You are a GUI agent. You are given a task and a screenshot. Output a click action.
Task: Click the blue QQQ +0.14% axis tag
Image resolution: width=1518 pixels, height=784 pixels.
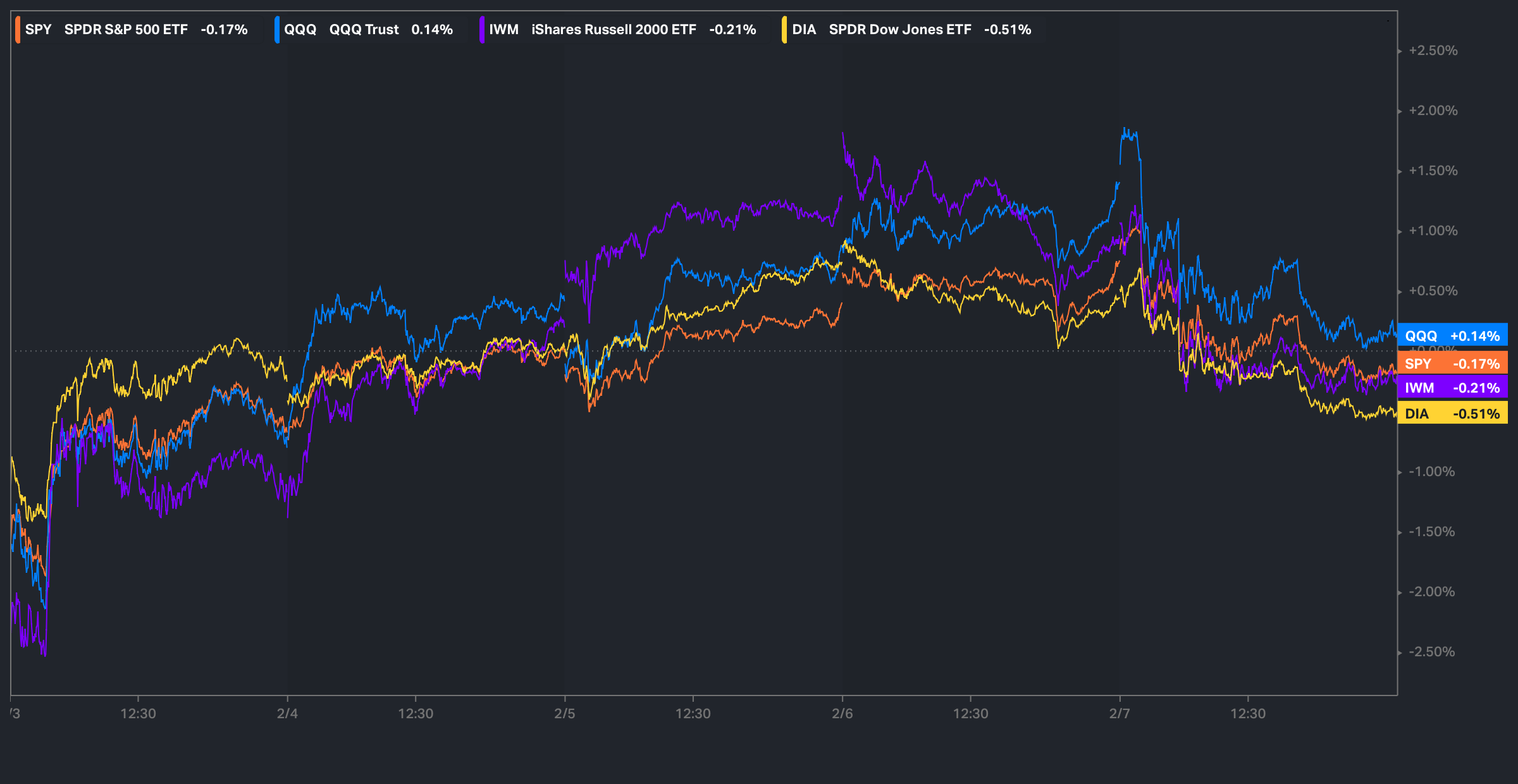tap(1452, 336)
